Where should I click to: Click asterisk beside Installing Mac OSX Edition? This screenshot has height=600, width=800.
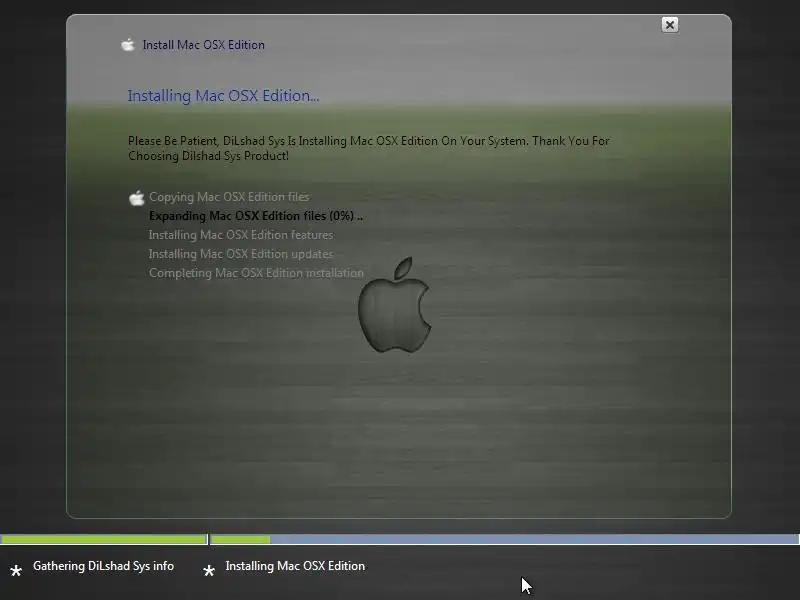[209, 571]
